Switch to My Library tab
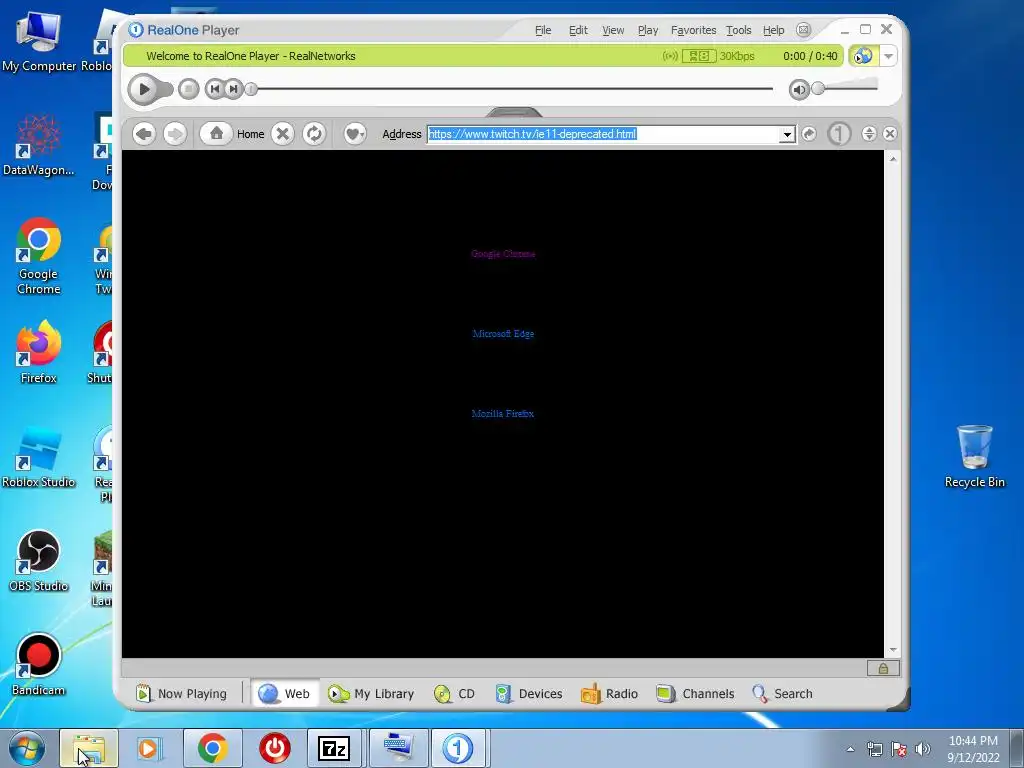 click(371, 694)
